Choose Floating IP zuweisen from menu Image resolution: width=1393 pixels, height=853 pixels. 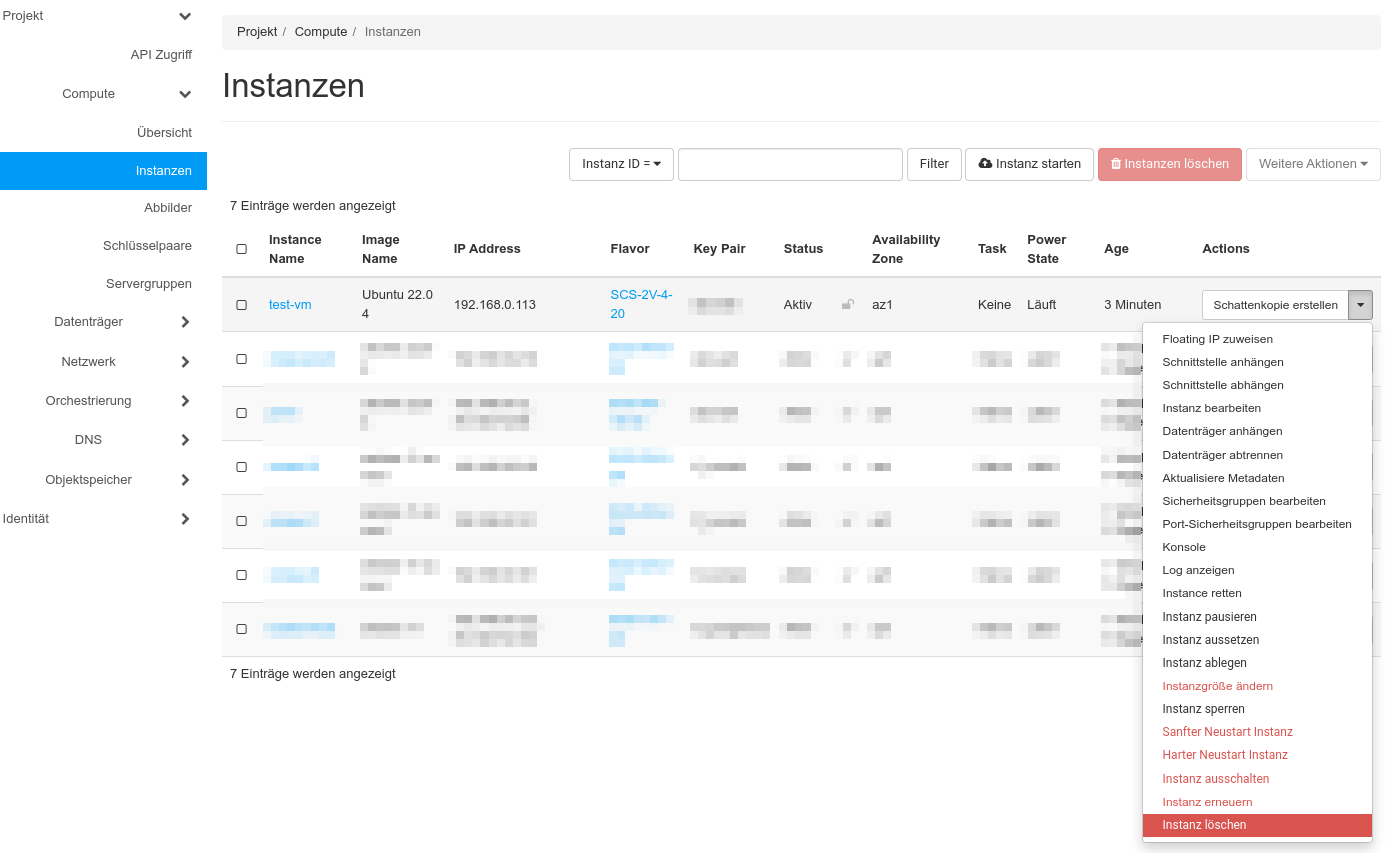[1217, 339]
